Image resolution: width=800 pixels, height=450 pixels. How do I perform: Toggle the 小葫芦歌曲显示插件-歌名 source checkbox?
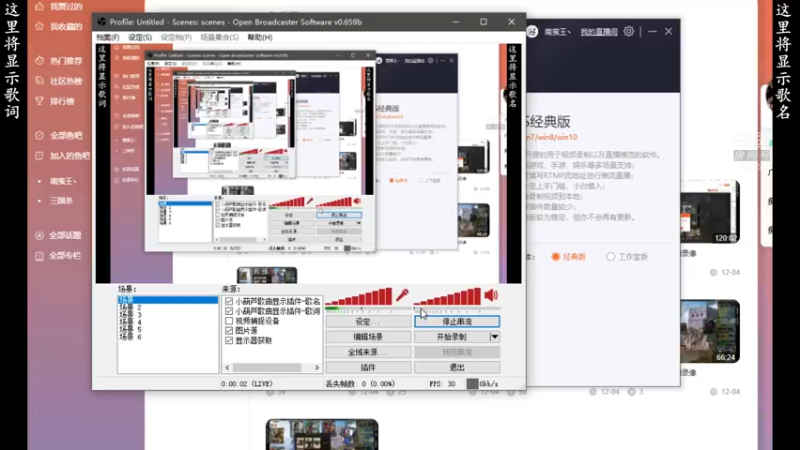pyautogui.click(x=229, y=302)
